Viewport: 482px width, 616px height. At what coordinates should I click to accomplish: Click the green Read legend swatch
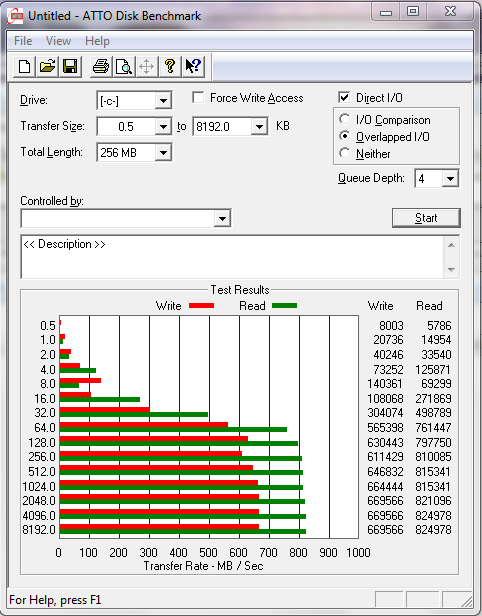pos(284,305)
